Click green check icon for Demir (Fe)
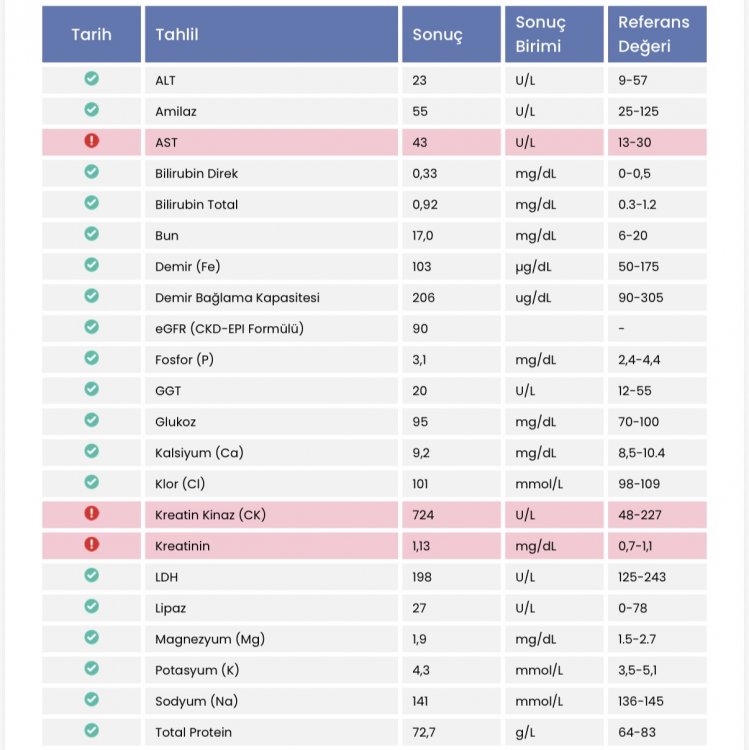Screen dimensions: 749x750 (91, 265)
